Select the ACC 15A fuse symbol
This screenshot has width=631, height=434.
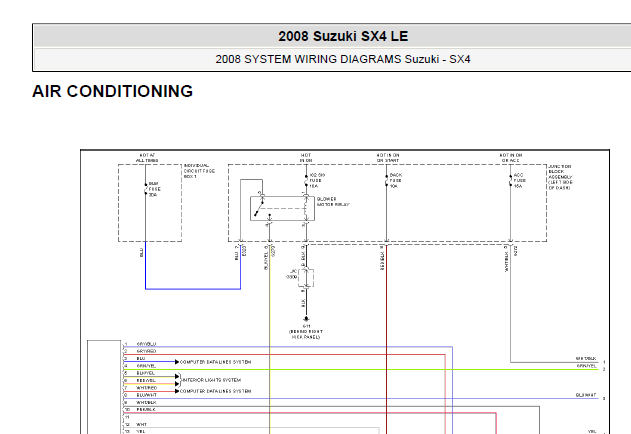510,180
